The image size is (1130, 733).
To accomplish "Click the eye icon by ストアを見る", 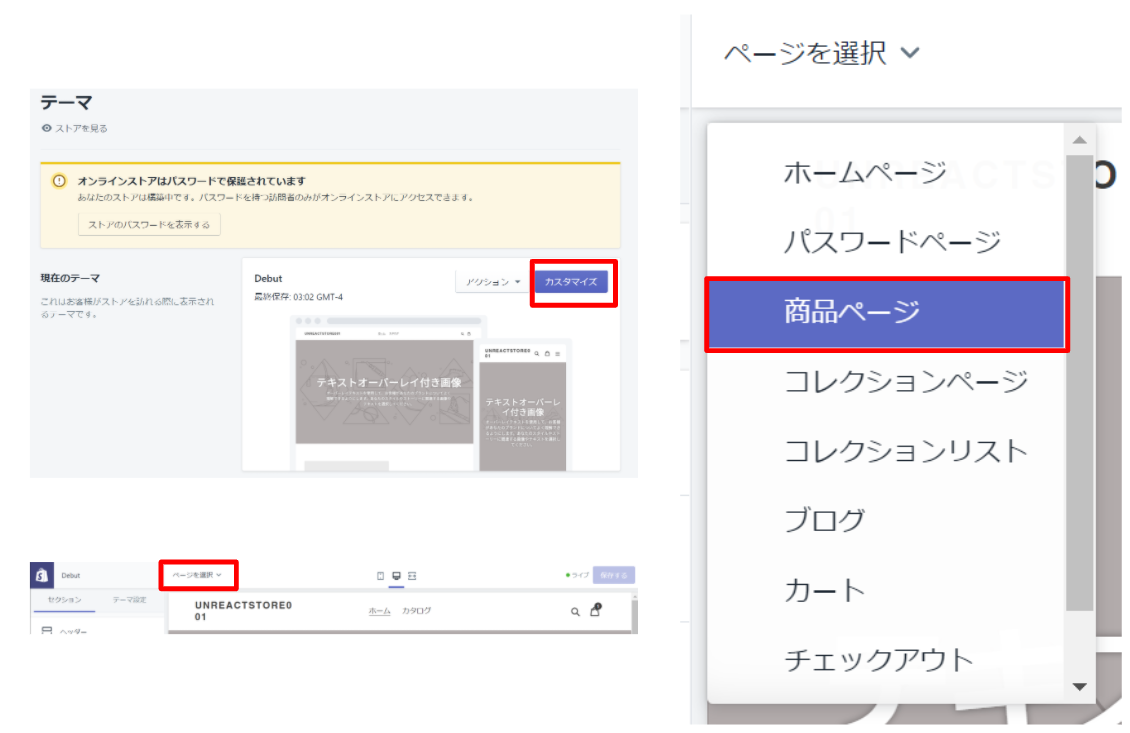I will 46,128.
